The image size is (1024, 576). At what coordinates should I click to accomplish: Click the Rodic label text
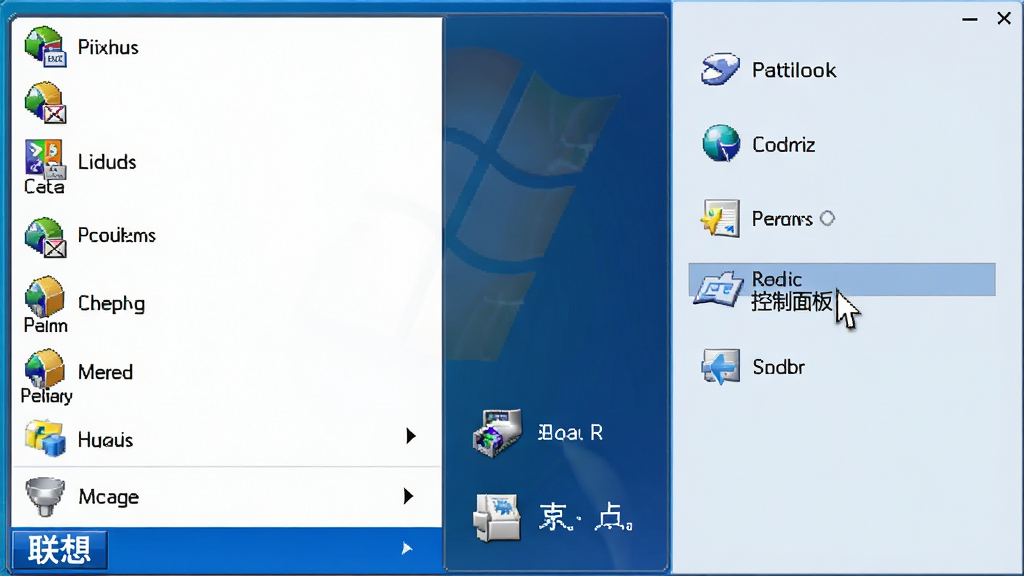(x=776, y=280)
